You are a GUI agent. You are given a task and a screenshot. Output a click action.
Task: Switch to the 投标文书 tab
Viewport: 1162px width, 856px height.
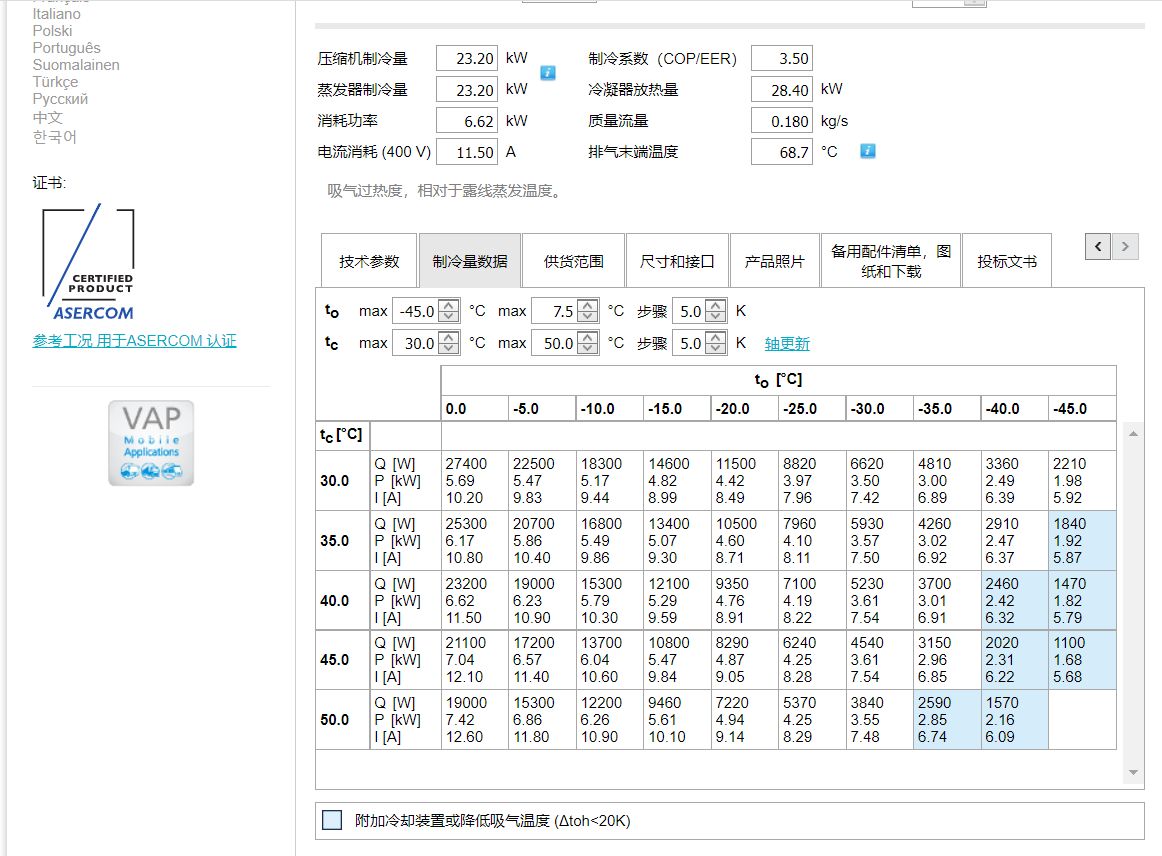[x=1006, y=261]
